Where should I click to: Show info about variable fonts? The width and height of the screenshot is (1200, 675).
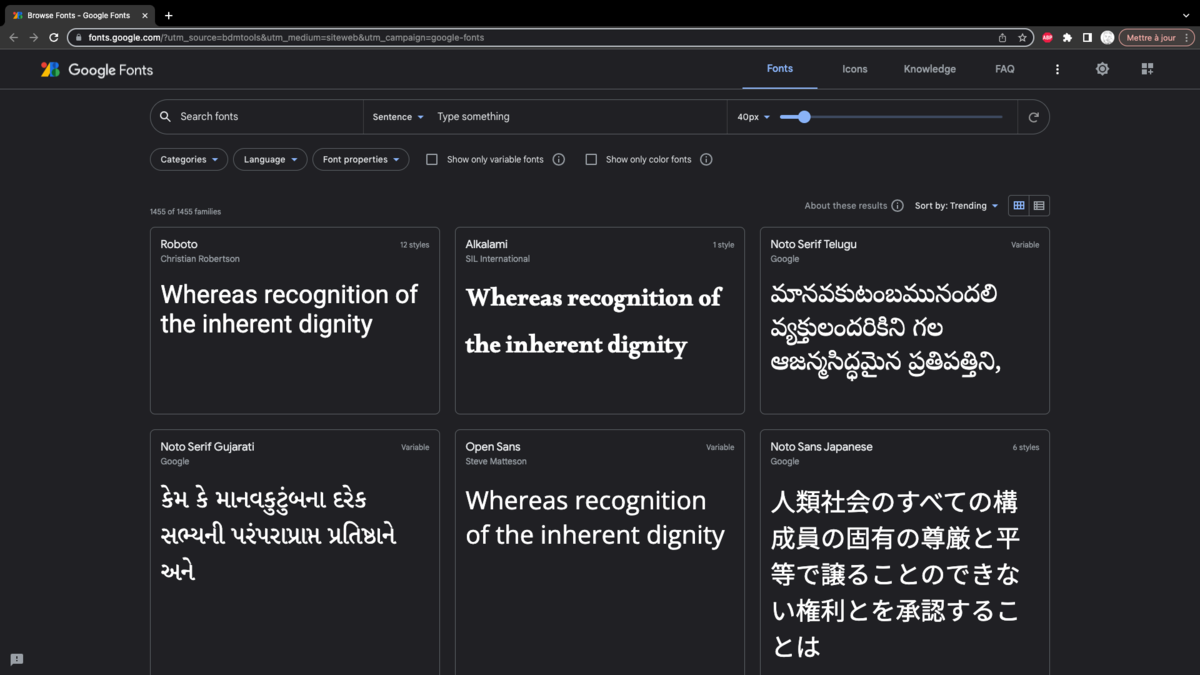click(559, 159)
